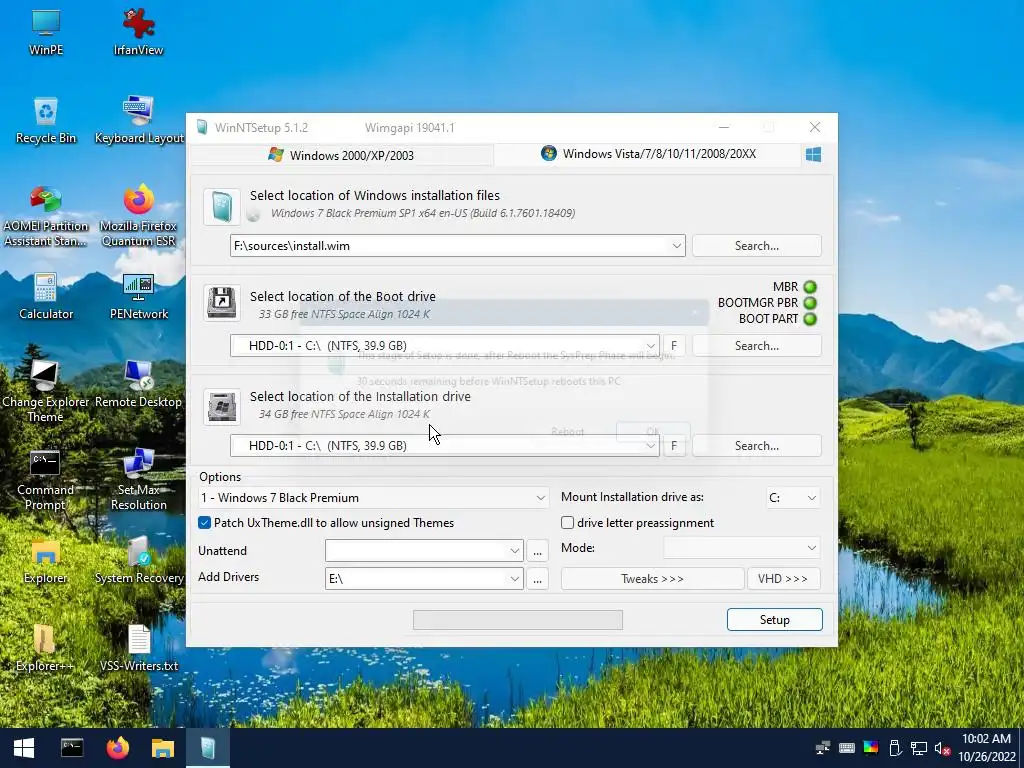Open the Explorer++ desktop icon
This screenshot has height=768, width=1024.
46,648
